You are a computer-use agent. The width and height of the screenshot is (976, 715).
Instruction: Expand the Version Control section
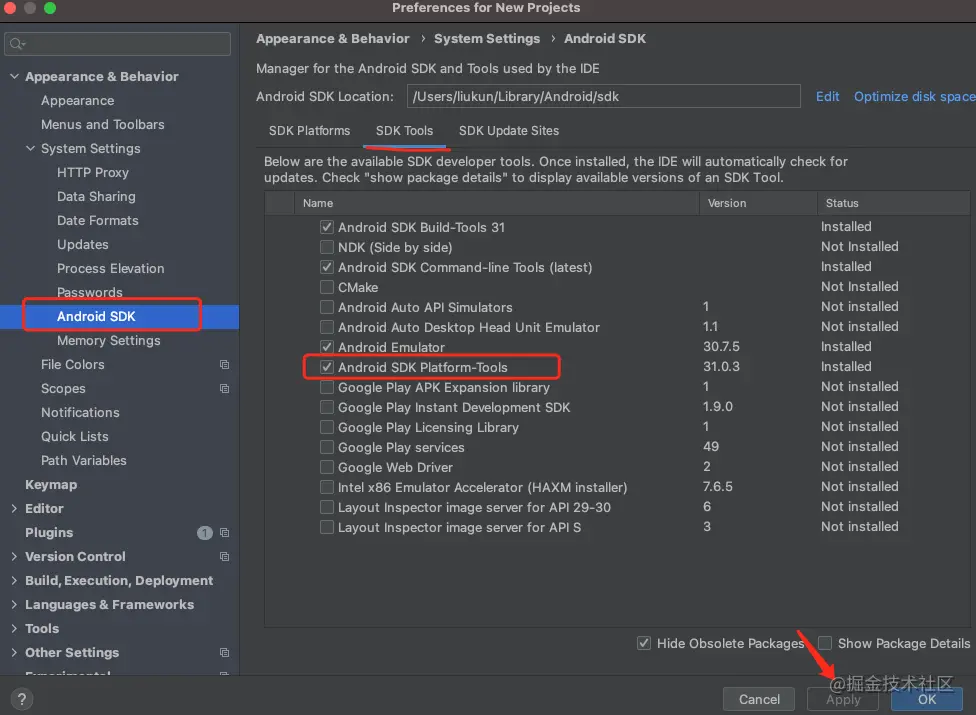pyautogui.click(x=14, y=556)
